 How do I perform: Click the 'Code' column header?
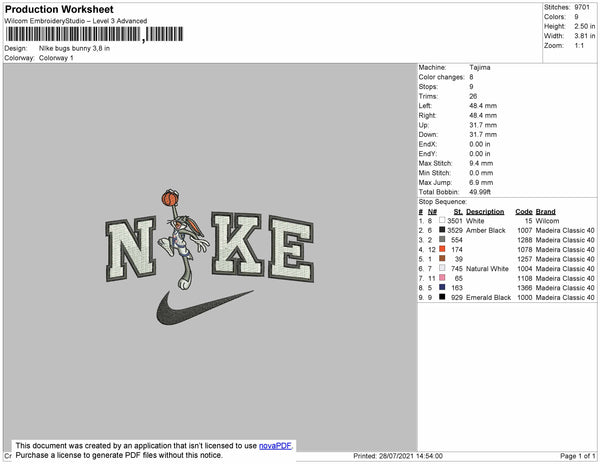[x=523, y=212]
